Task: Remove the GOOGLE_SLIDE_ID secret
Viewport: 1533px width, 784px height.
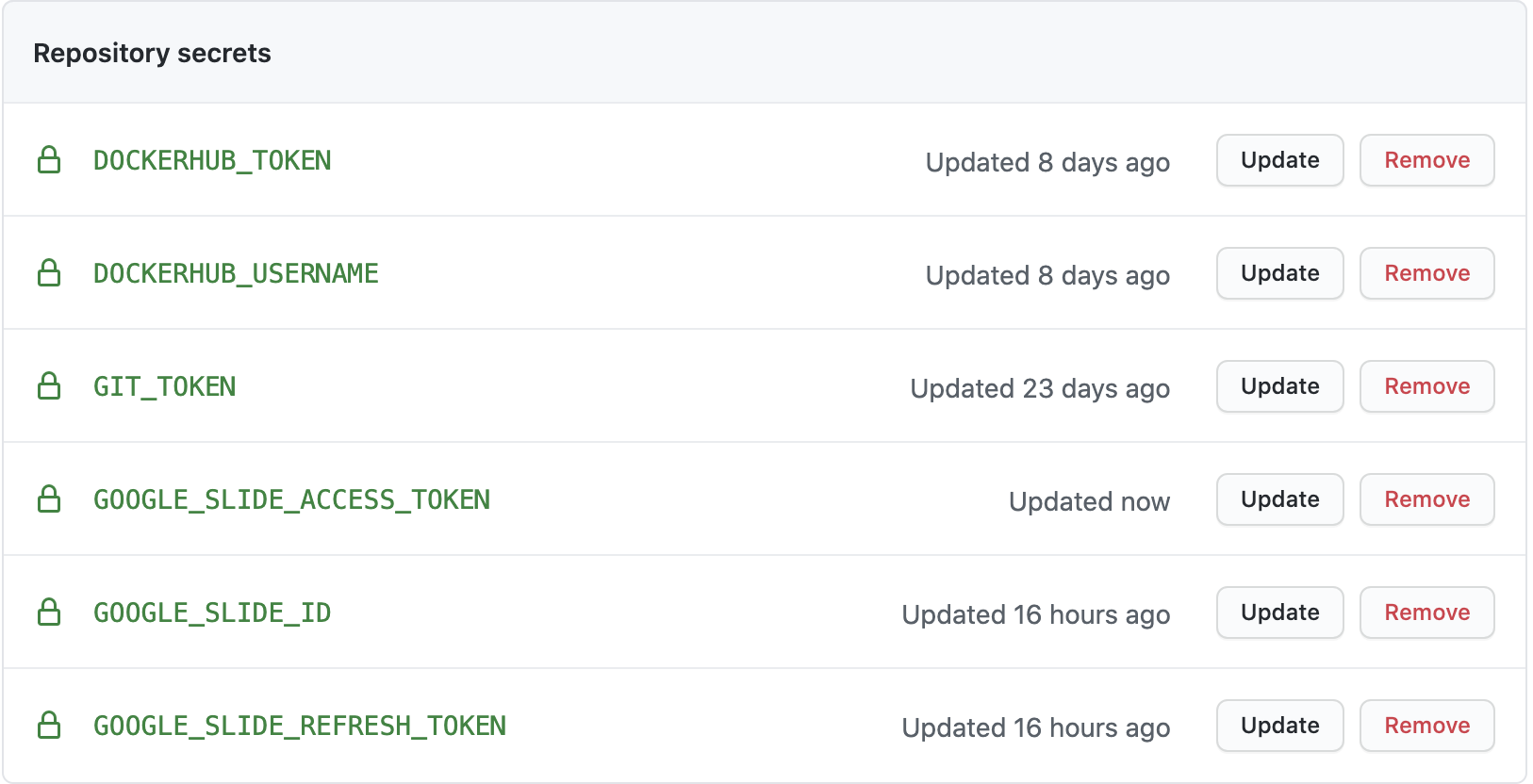Action: coord(1426,612)
